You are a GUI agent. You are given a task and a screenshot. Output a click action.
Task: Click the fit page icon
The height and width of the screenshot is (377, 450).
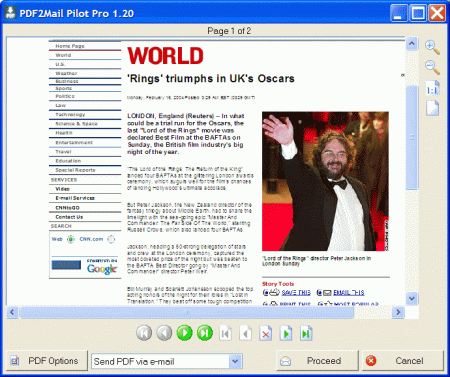point(432,108)
